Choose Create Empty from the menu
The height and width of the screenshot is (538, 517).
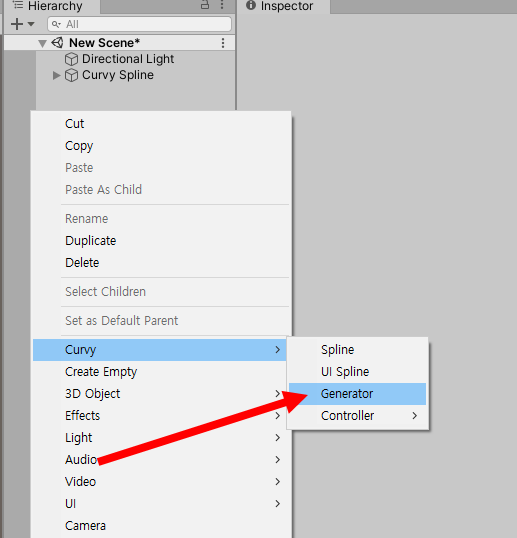[160, 372]
